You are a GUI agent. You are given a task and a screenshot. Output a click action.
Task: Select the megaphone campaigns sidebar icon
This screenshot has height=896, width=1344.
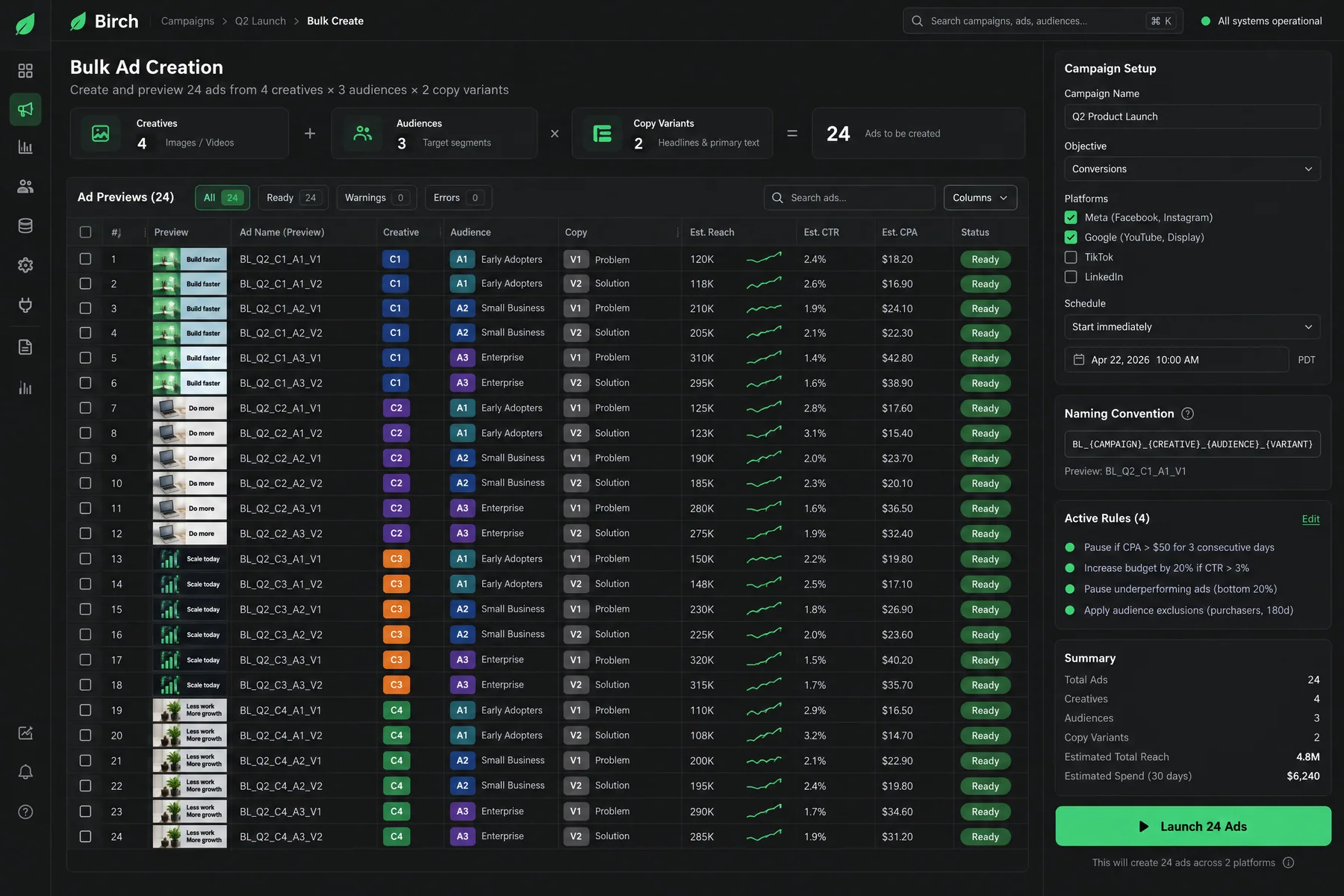25,110
